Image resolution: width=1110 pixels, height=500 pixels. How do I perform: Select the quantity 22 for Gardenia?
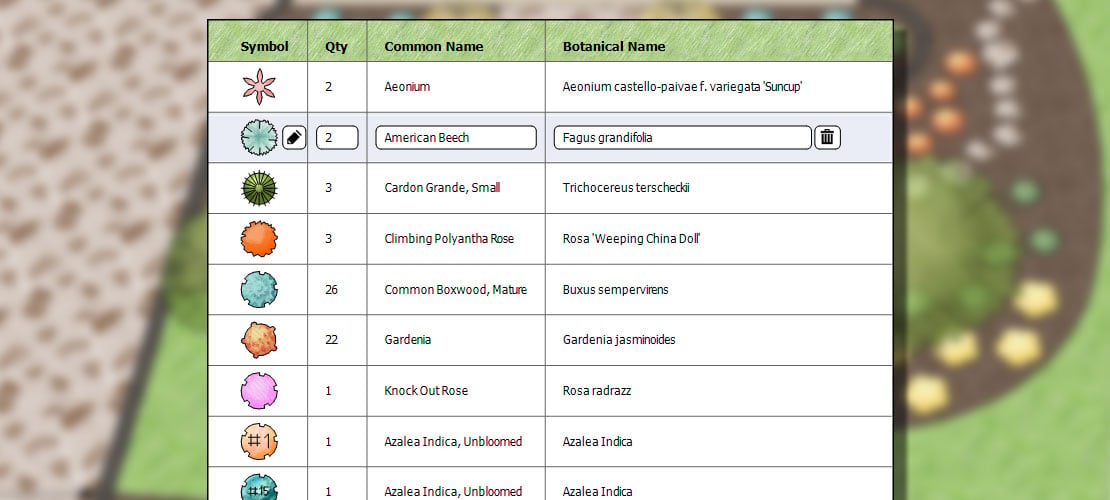tap(331, 340)
